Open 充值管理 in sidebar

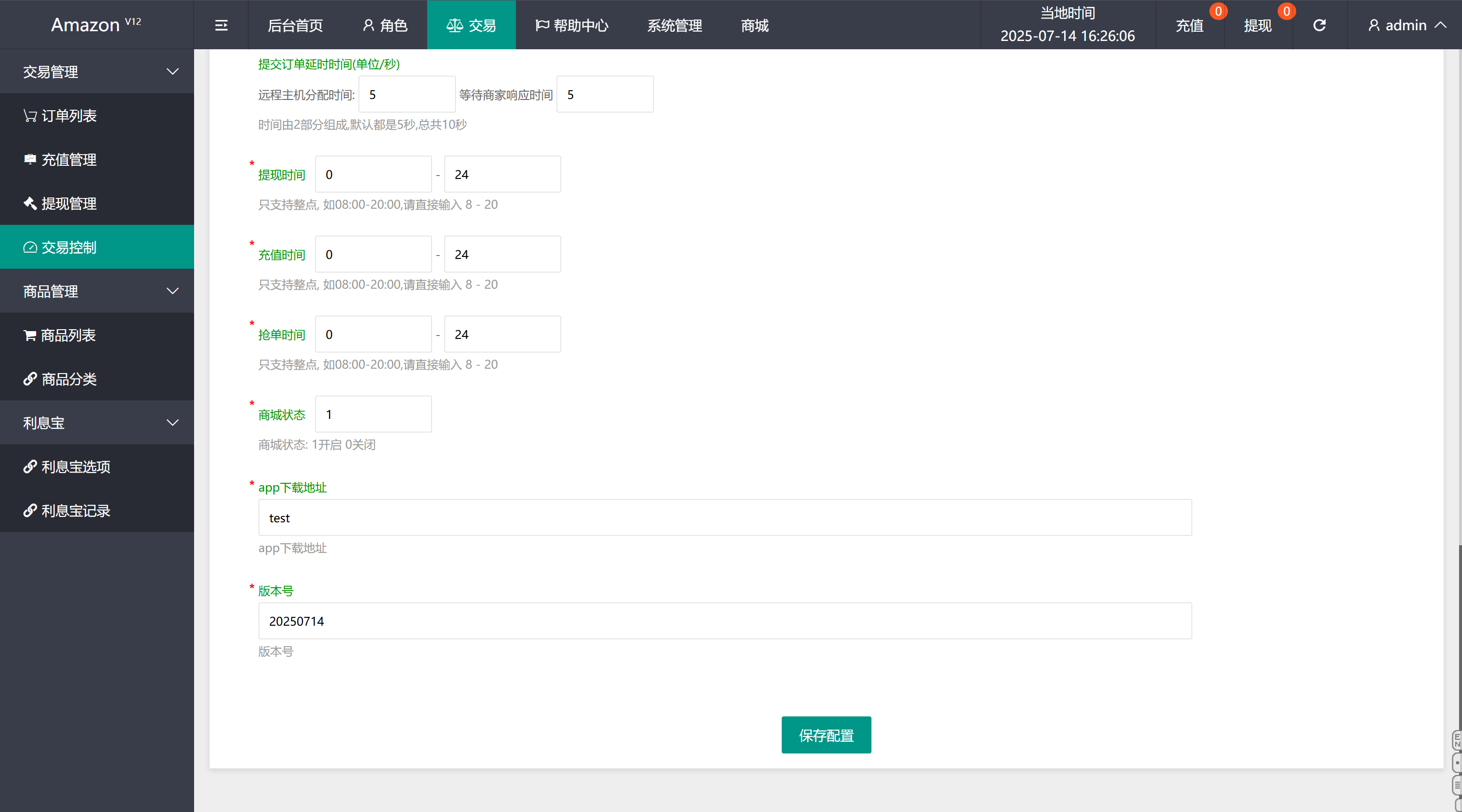[68, 159]
